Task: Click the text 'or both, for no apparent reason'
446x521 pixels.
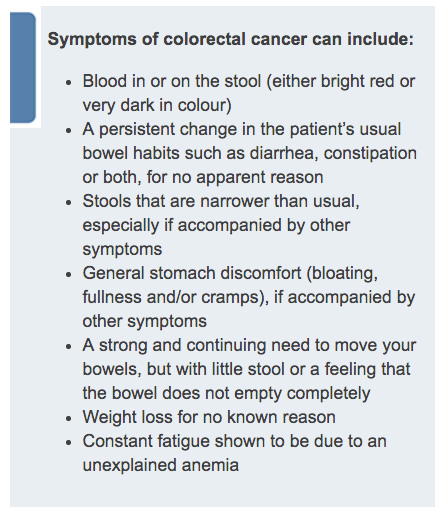Action: click(x=203, y=177)
